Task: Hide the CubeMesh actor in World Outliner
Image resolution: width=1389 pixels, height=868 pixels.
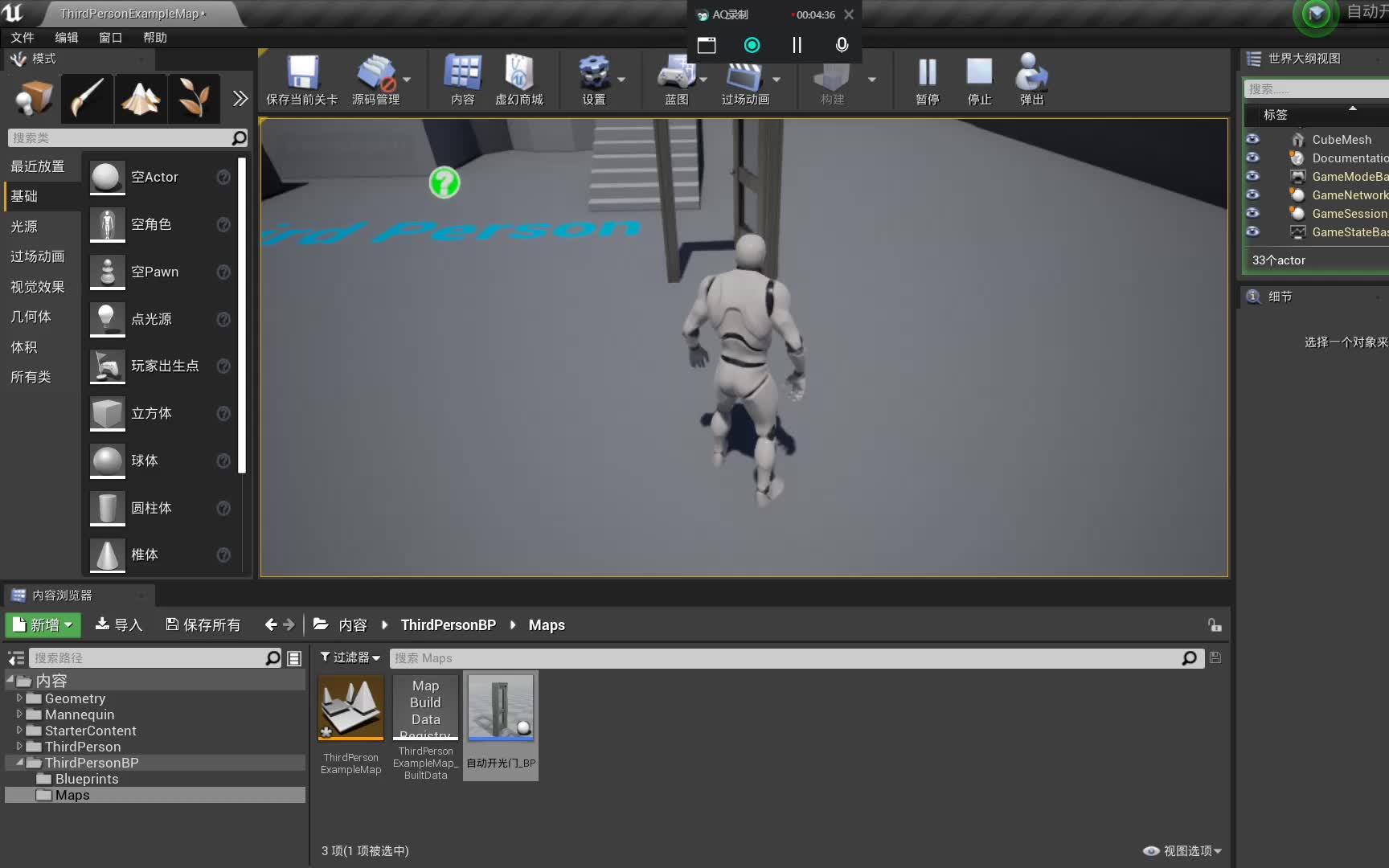Action: pyautogui.click(x=1252, y=138)
